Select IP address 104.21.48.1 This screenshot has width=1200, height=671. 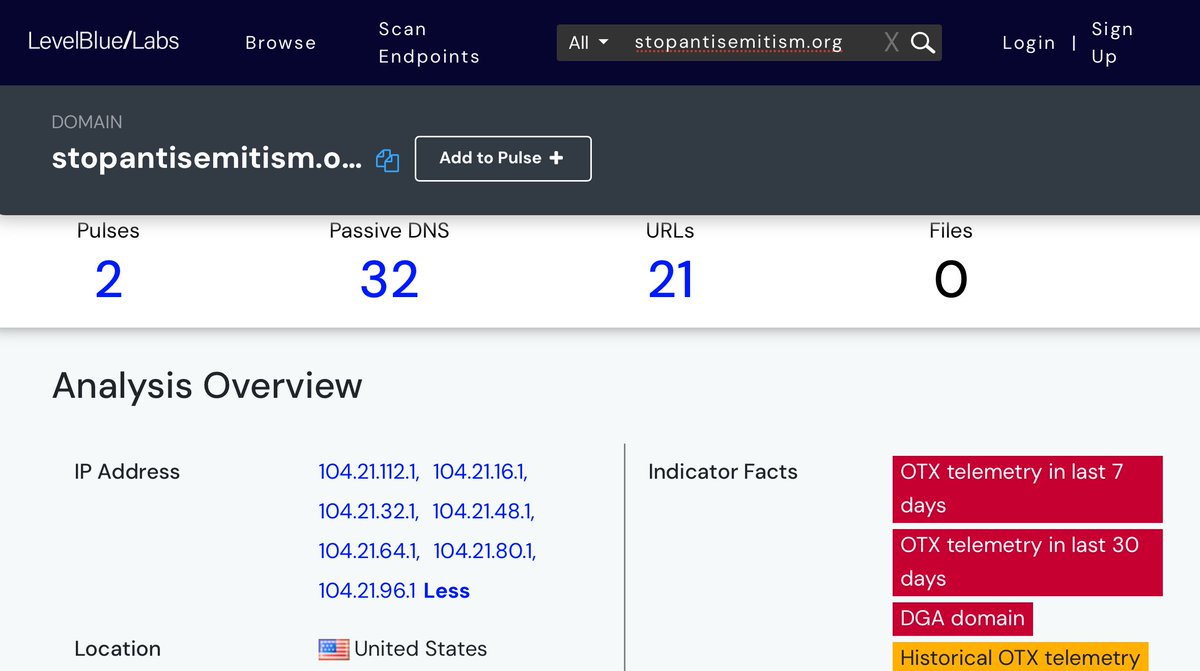click(482, 512)
